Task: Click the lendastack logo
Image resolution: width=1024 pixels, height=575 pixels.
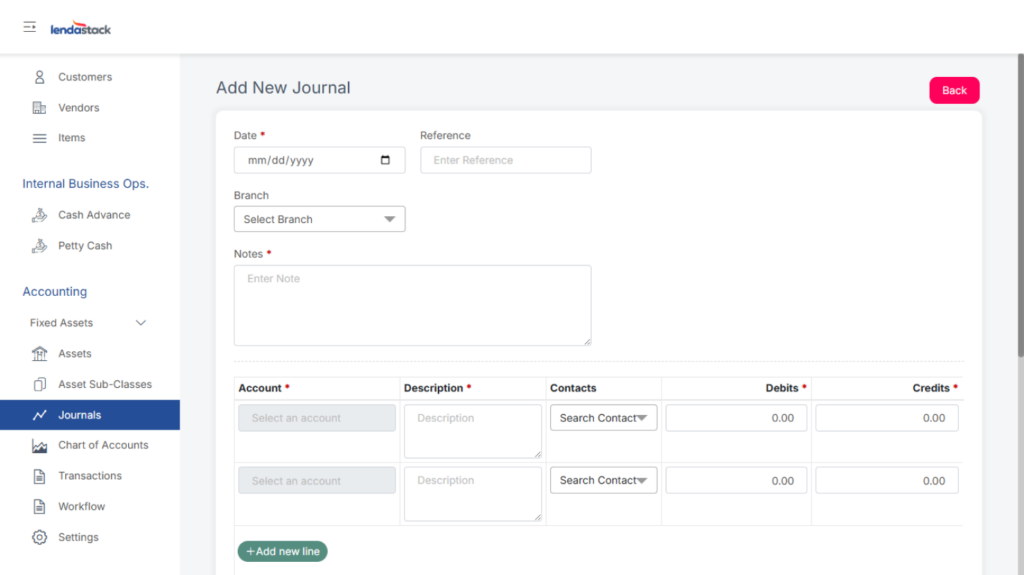Action: click(81, 29)
